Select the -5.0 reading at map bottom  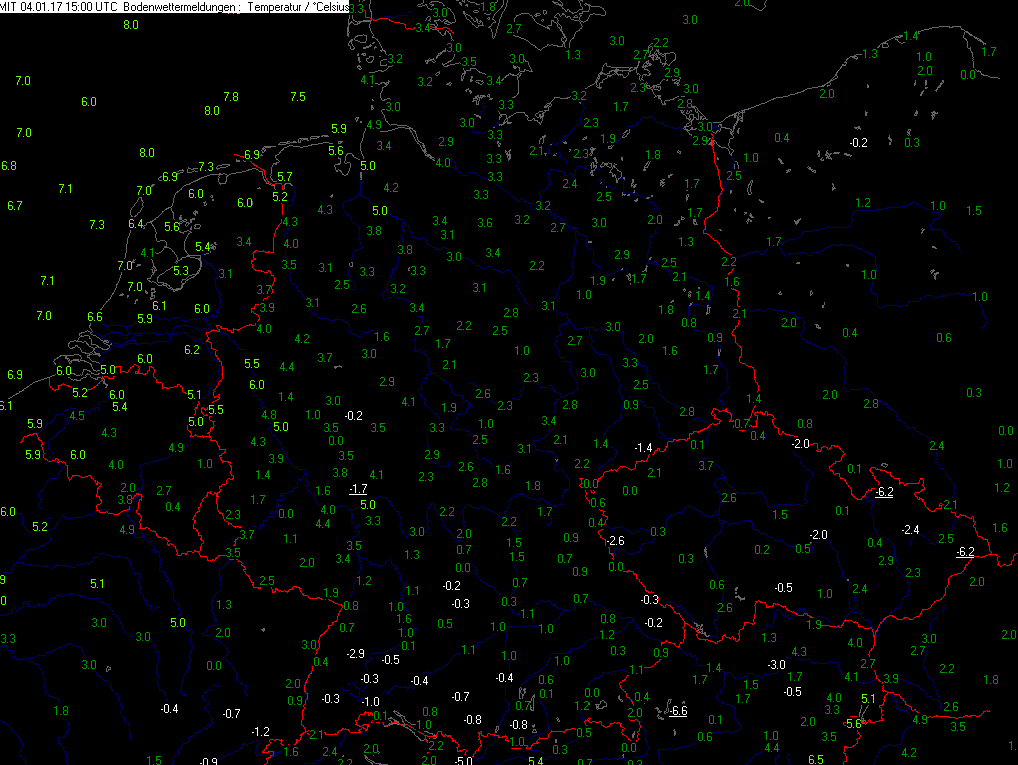[462, 760]
